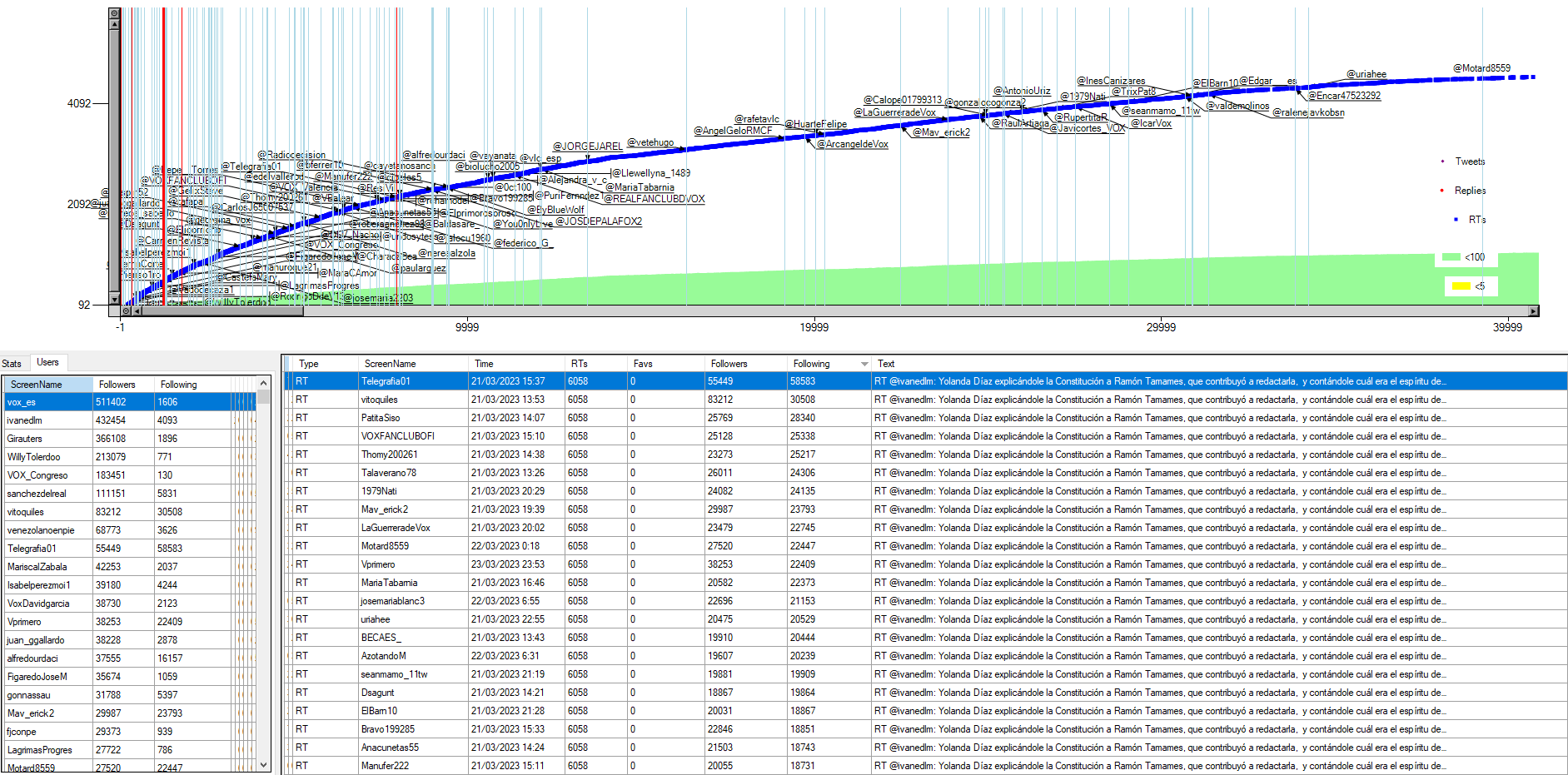1568x775 pixels.
Task: Sort tweets table by Type column header
Action: (x=325, y=364)
